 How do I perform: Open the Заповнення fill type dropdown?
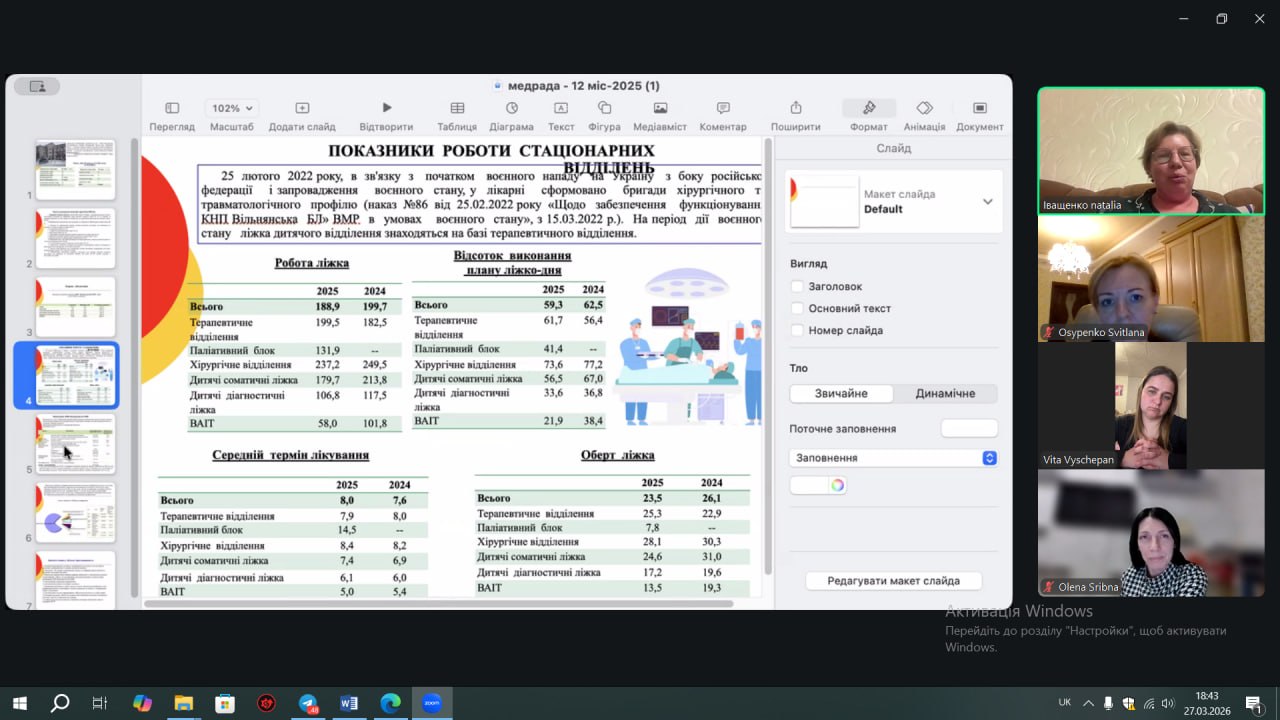(893, 458)
